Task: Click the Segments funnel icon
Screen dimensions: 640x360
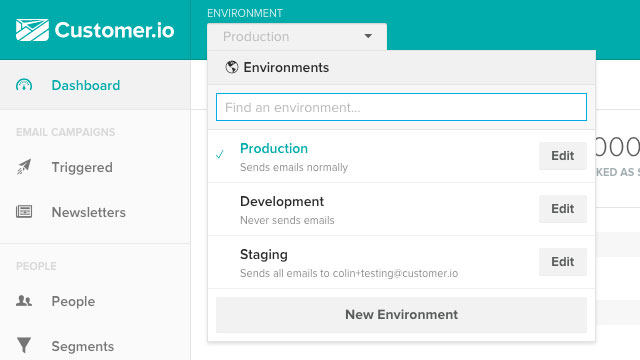Action: pos(24,345)
